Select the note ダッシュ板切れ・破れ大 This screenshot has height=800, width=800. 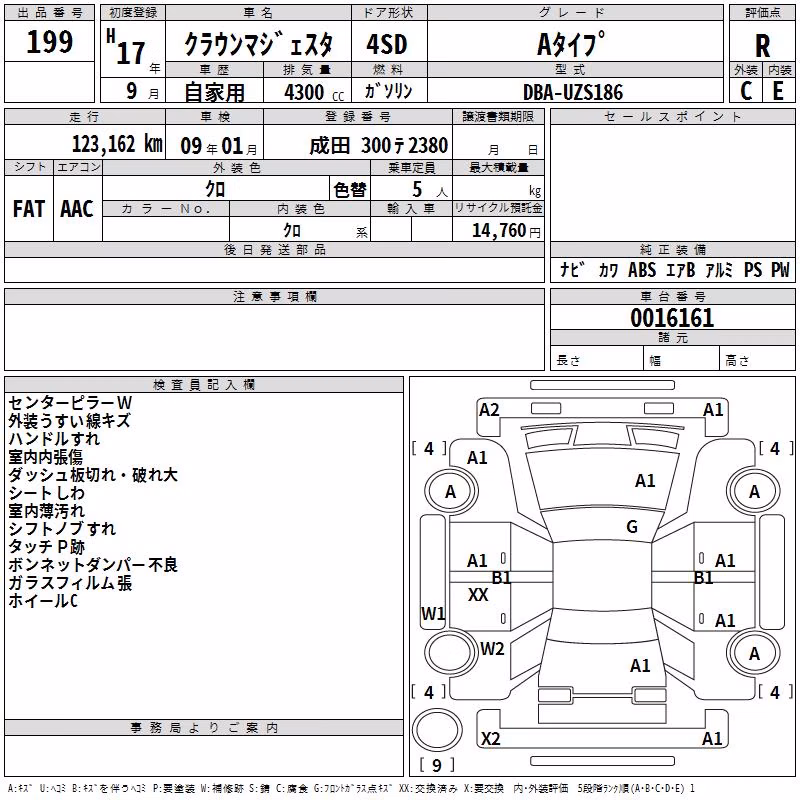pos(93,474)
